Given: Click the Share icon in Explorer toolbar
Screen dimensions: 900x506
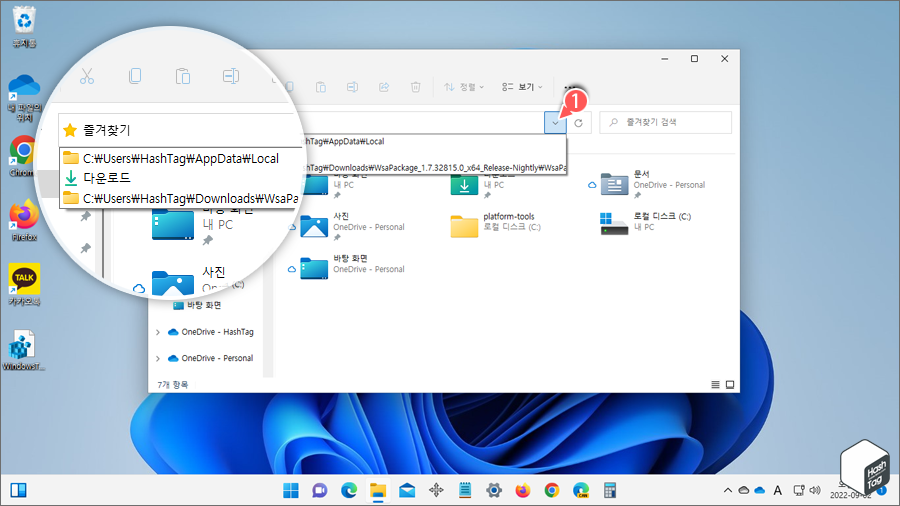Looking at the screenshot, I should coord(384,87).
